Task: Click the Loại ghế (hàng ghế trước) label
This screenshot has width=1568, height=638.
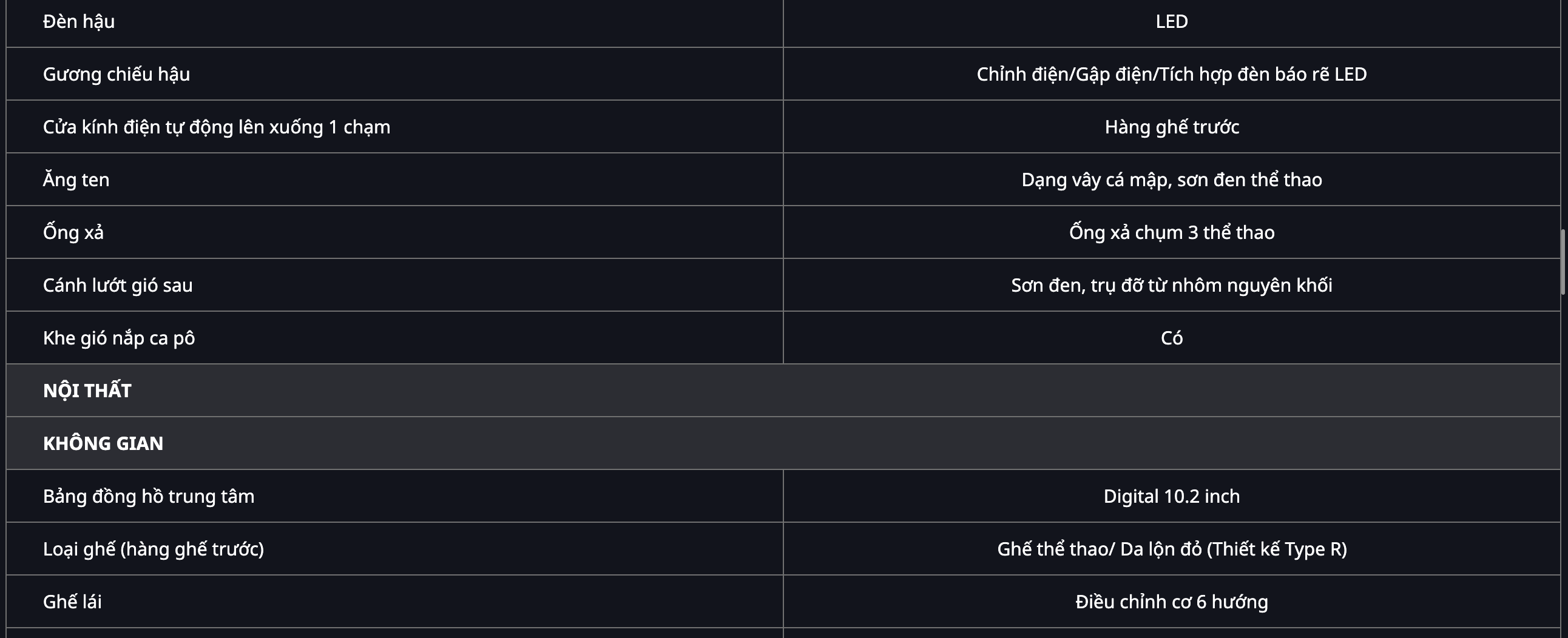Action: (154, 549)
